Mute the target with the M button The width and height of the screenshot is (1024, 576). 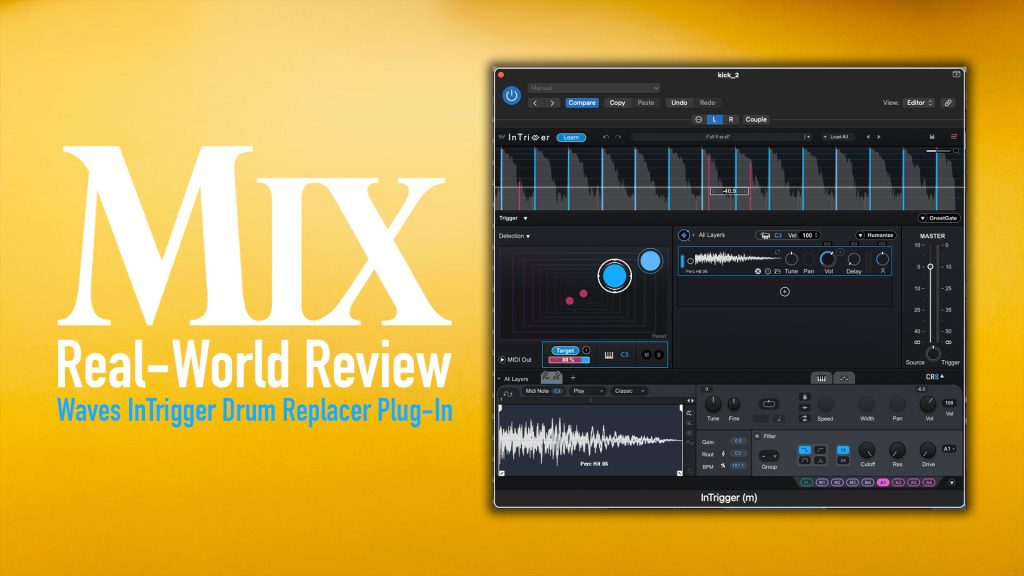[647, 354]
